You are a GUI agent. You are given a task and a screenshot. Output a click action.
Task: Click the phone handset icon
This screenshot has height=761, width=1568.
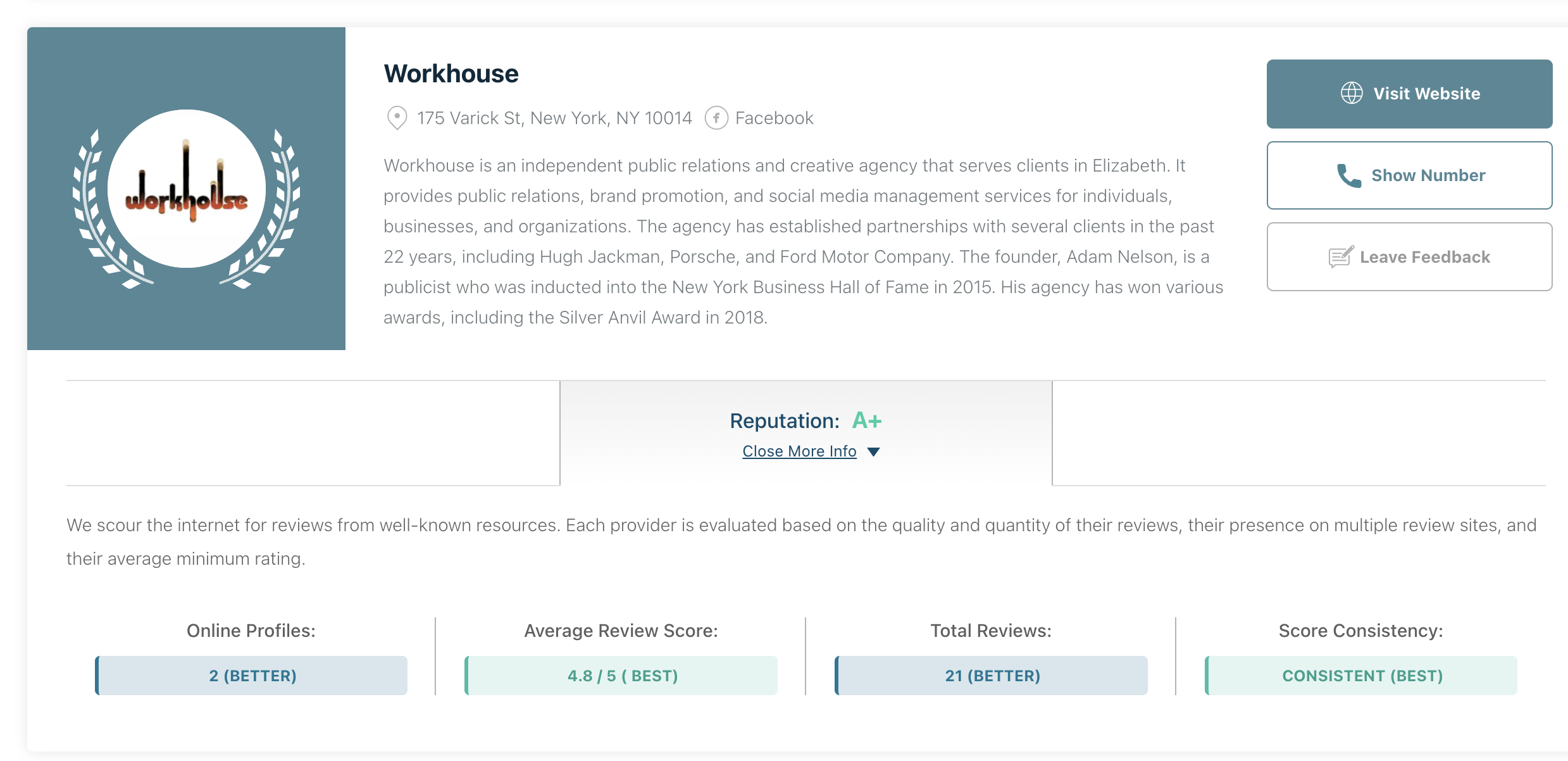(1348, 175)
